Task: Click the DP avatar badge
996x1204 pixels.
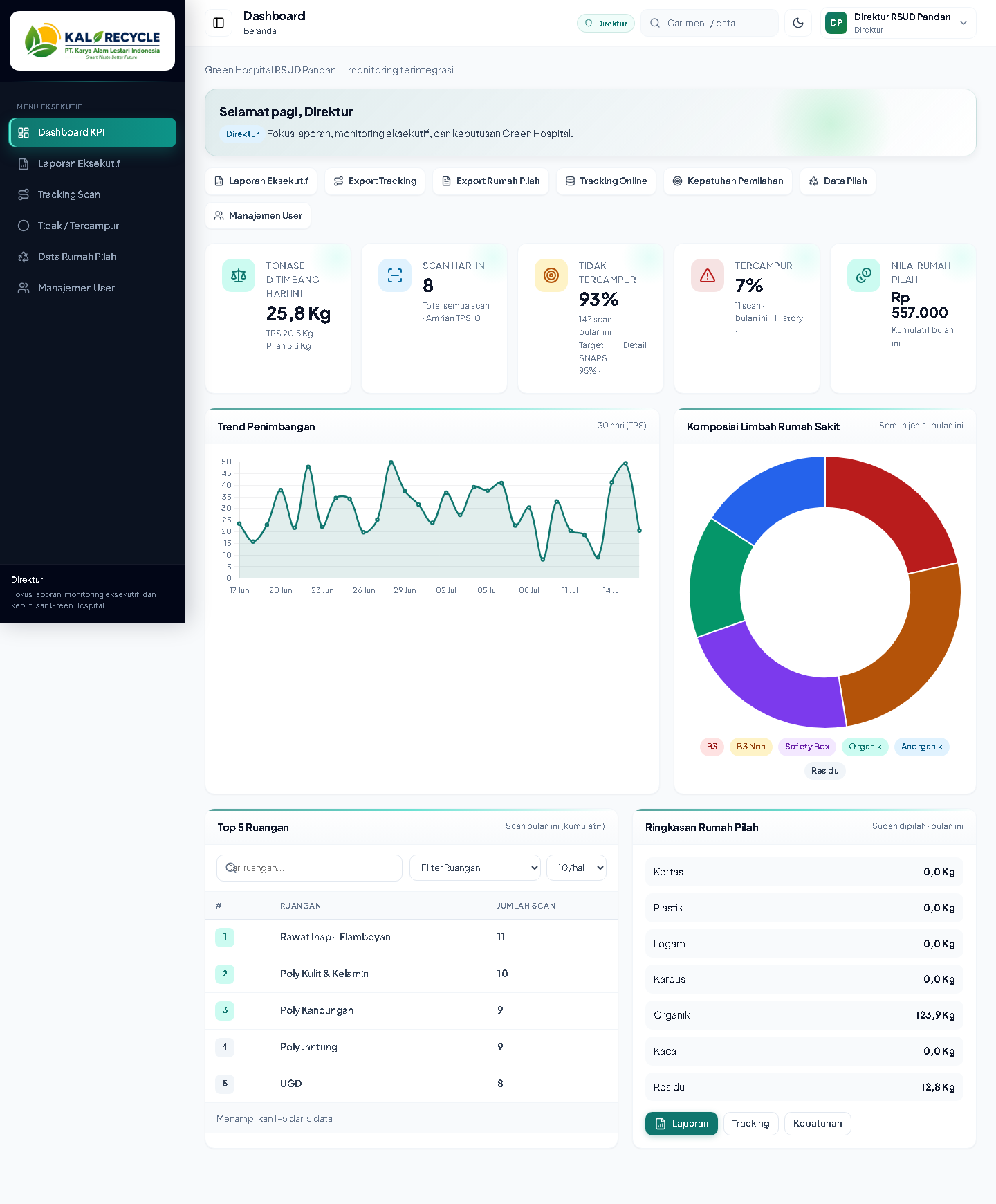Action: click(x=836, y=23)
